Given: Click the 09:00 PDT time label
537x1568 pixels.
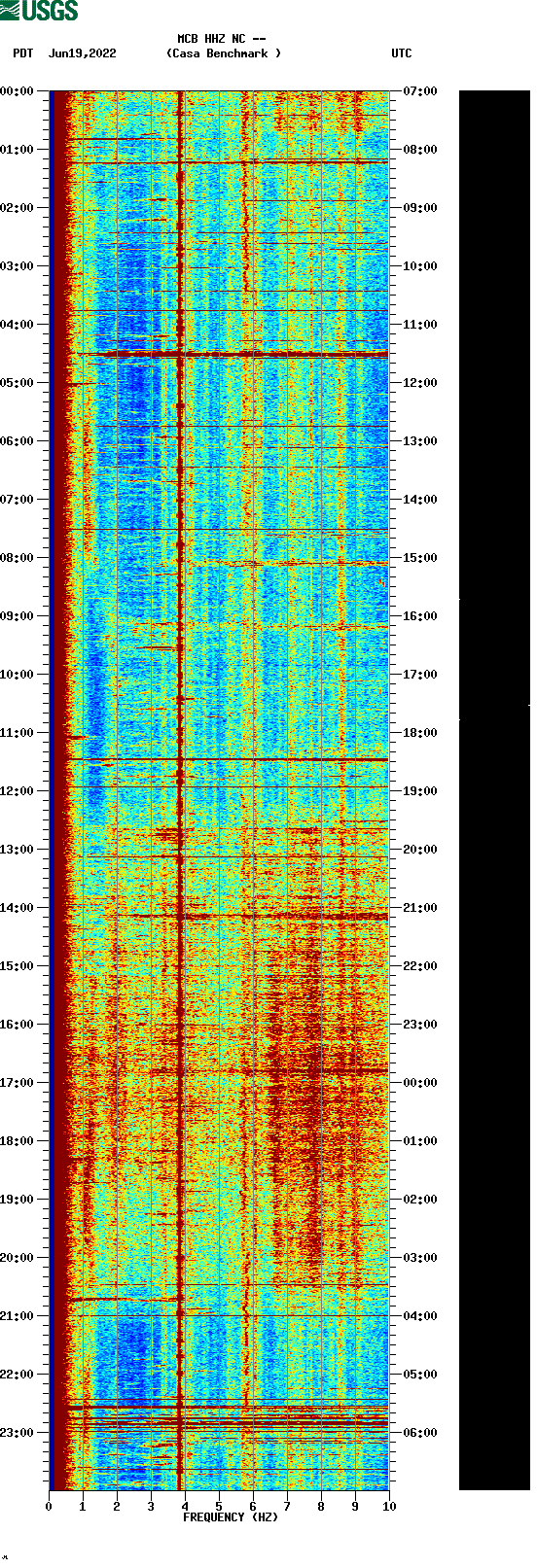Looking at the screenshot, I should (17, 616).
